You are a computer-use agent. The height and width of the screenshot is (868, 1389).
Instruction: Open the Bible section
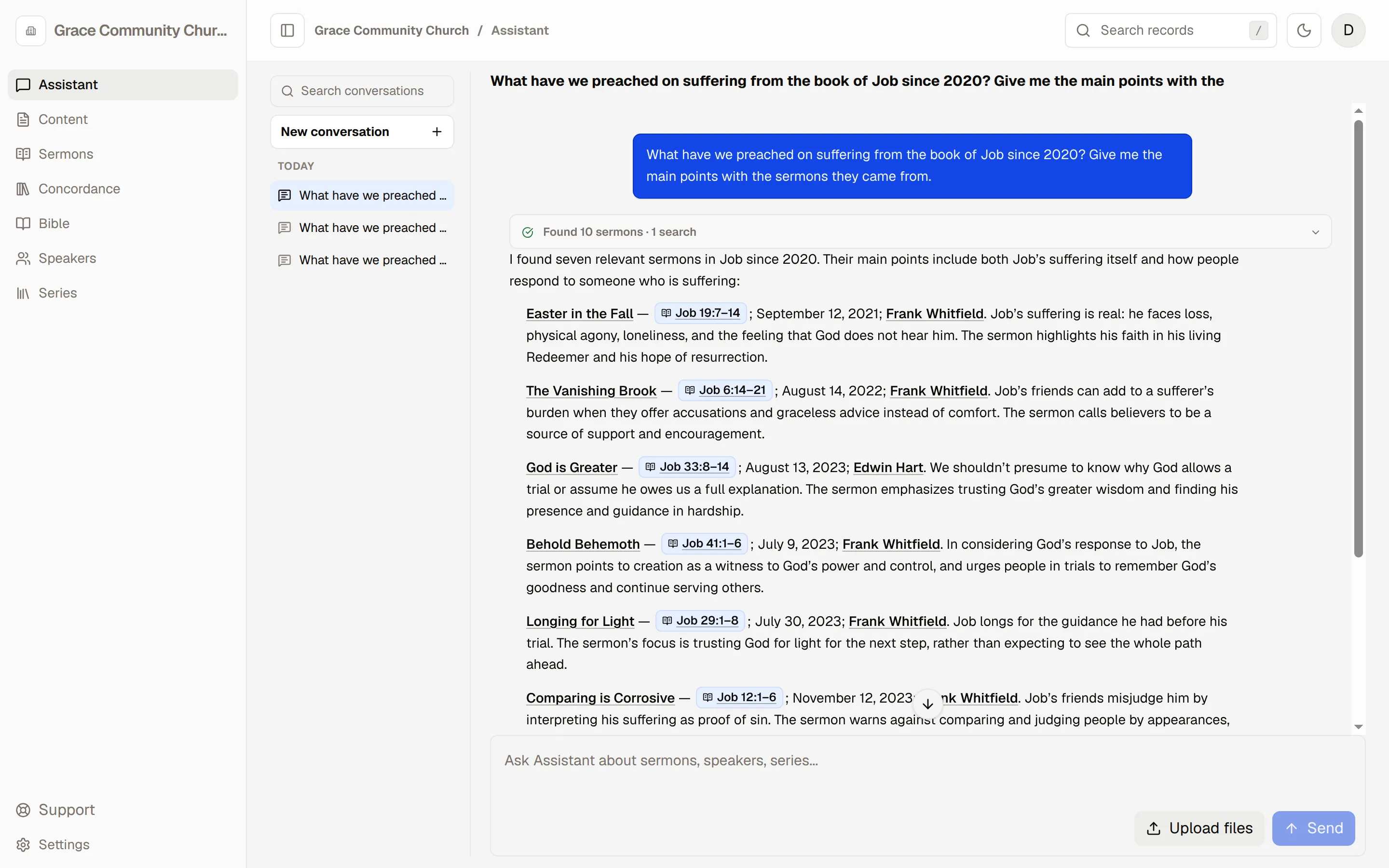point(123,223)
